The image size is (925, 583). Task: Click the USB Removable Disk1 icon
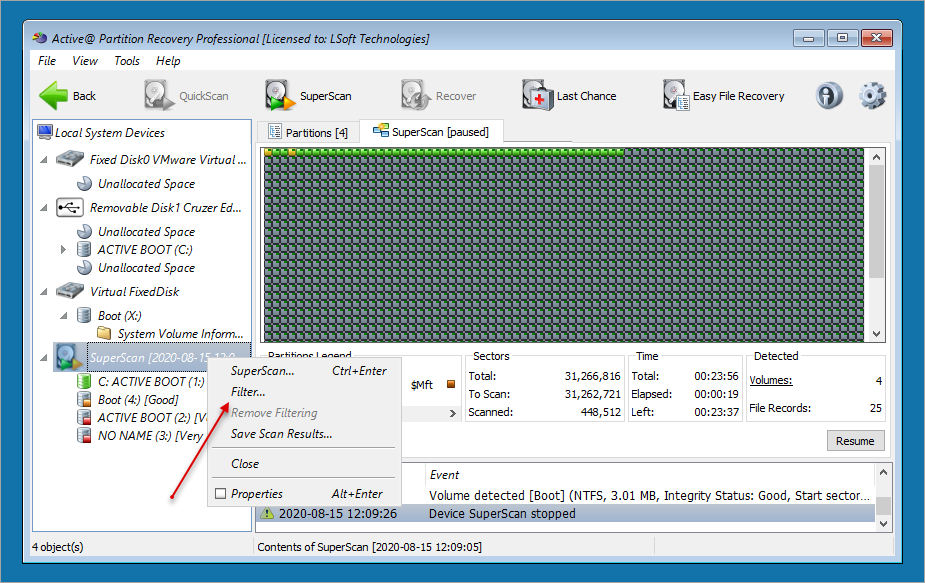(70, 208)
